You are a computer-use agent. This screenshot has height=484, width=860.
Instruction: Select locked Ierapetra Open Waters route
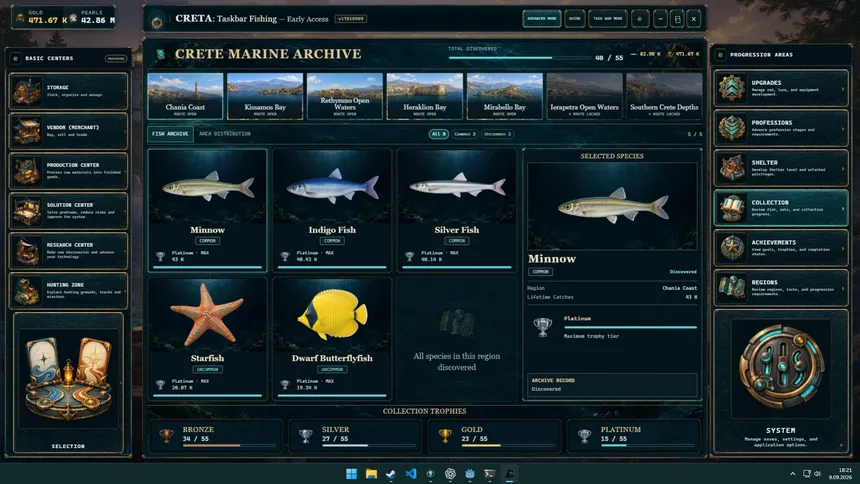click(584, 95)
